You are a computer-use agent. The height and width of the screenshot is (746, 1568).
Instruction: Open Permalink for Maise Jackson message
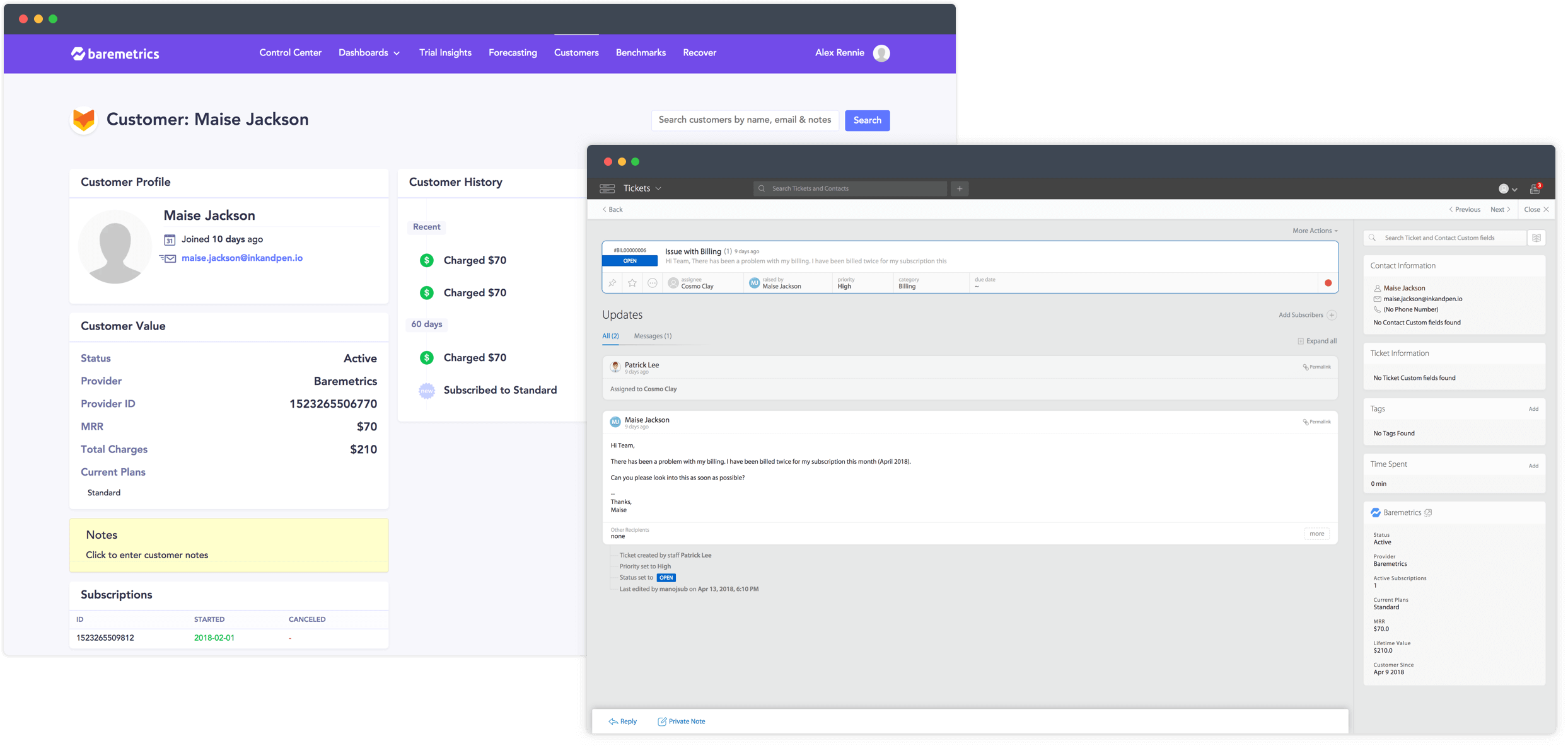point(1316,422)
